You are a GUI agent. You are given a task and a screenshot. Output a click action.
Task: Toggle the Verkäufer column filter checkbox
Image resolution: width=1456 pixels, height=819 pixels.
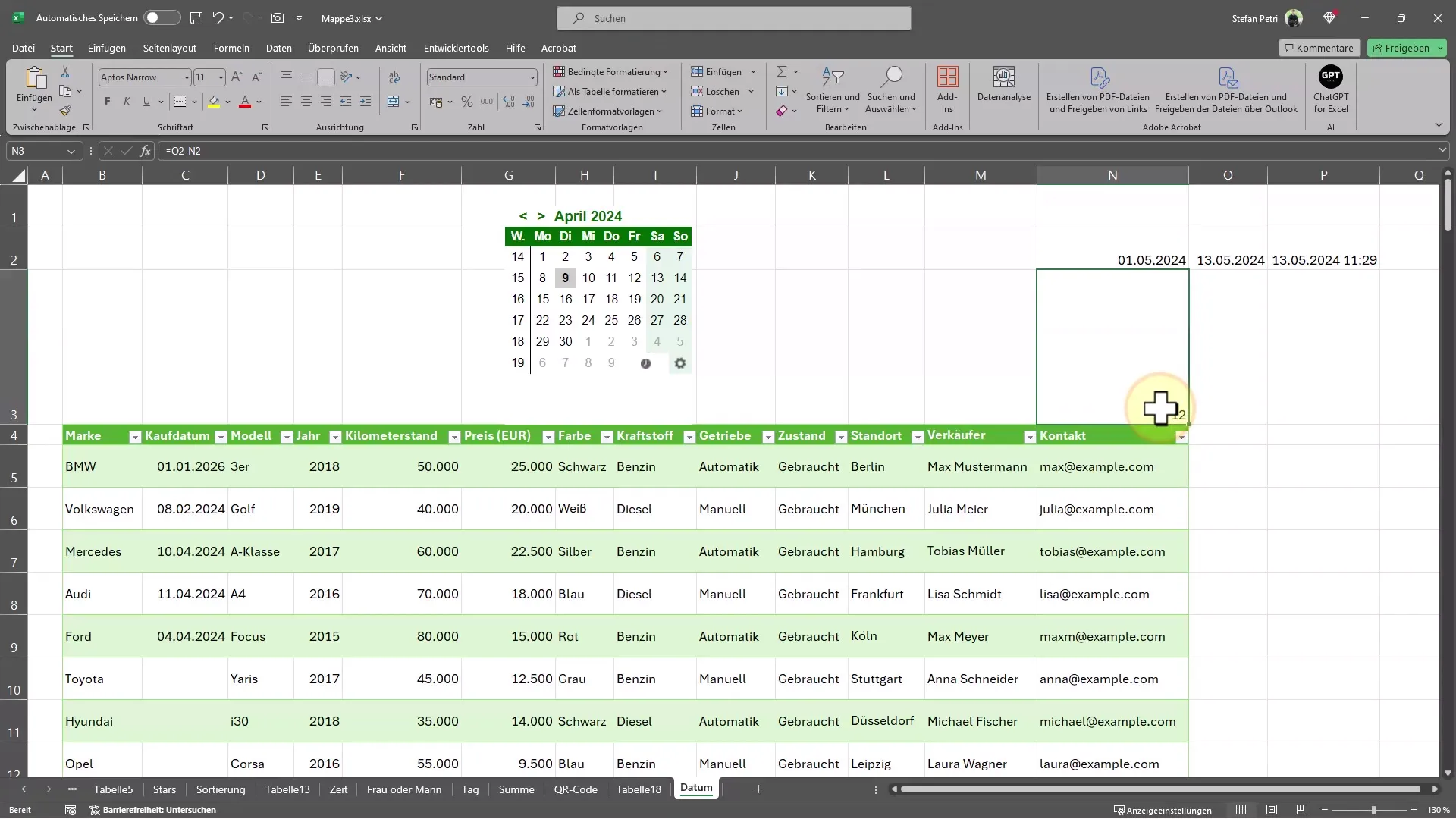click(x=1031, y=435)
